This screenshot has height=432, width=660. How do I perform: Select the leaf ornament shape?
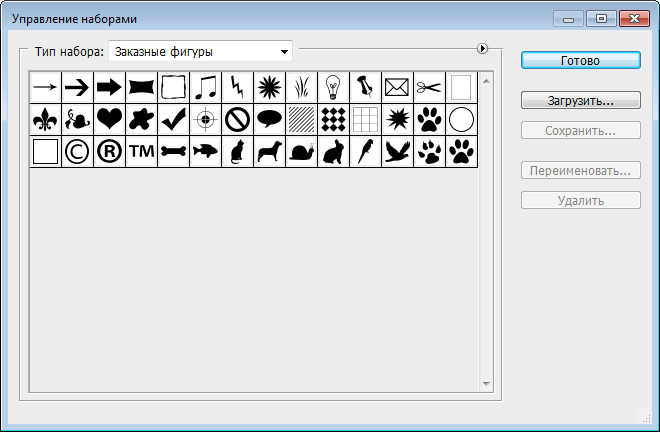[77, 120]
